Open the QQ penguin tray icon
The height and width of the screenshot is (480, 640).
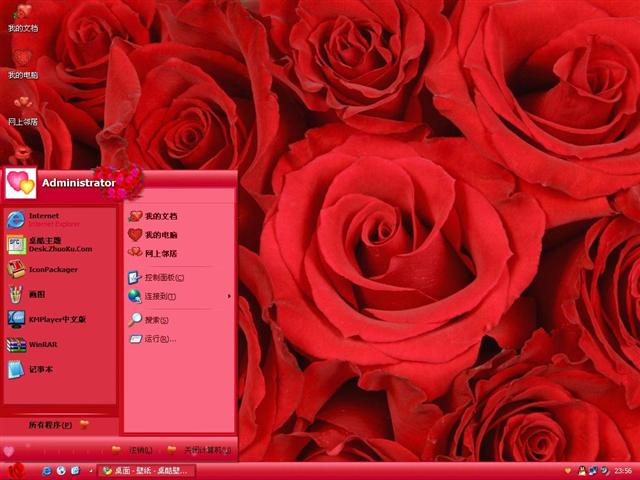click(582, 471)
